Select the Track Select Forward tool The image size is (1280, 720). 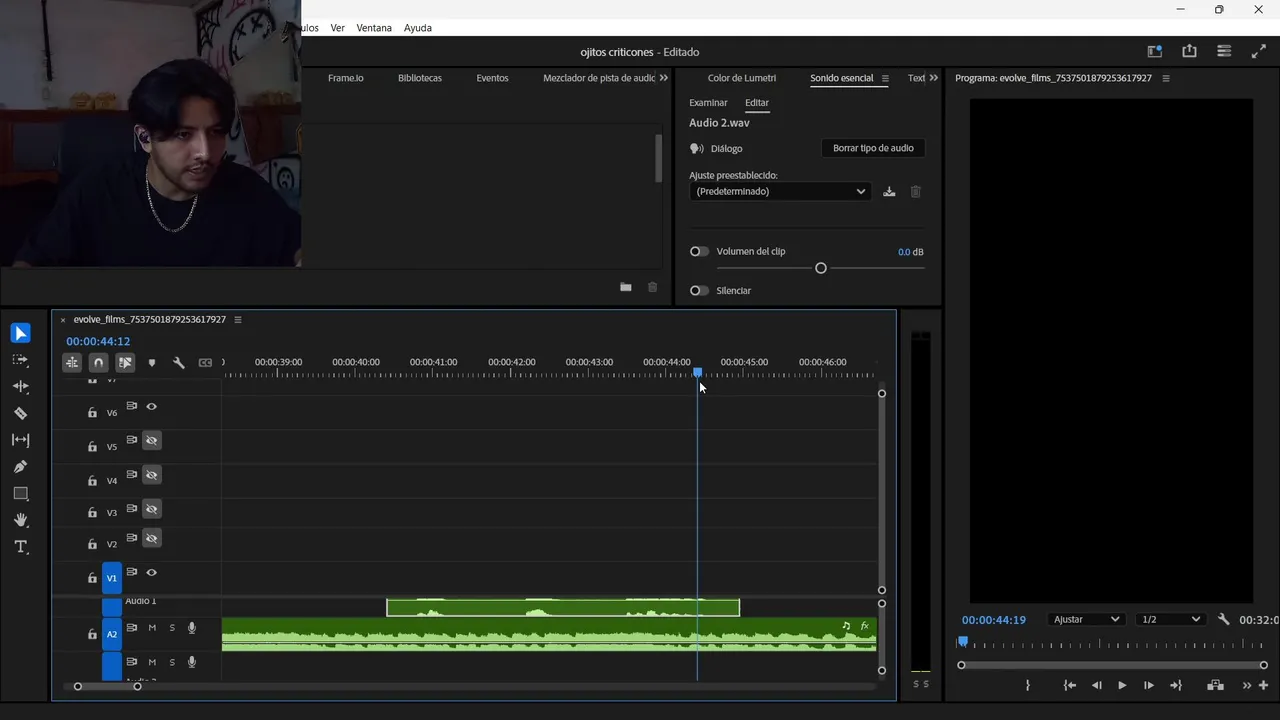20,360
